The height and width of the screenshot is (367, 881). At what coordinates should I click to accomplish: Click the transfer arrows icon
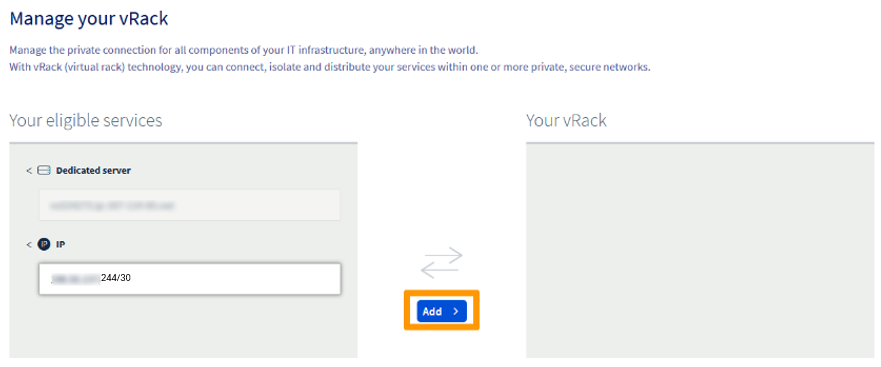442,262
